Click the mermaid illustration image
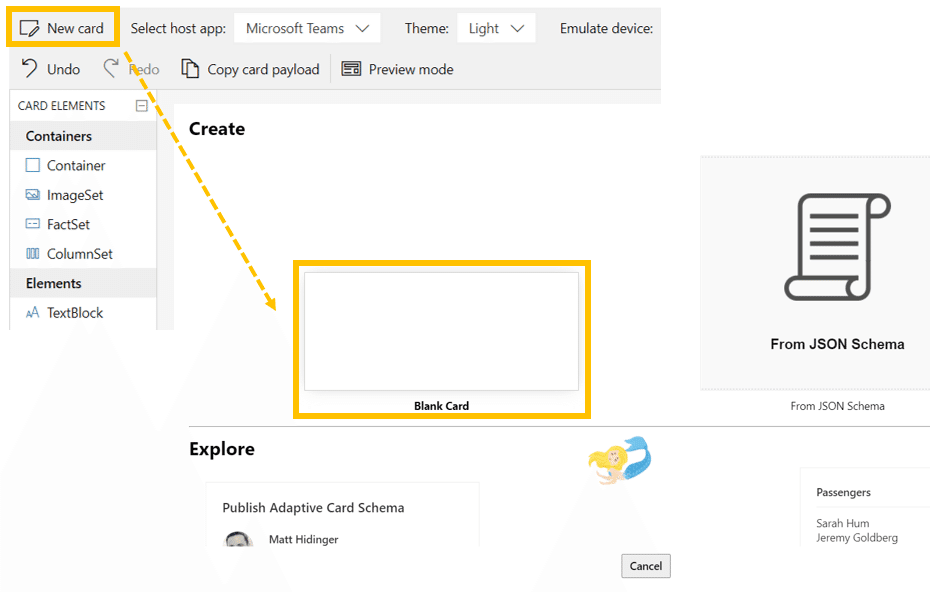 (x=620, y=461)
